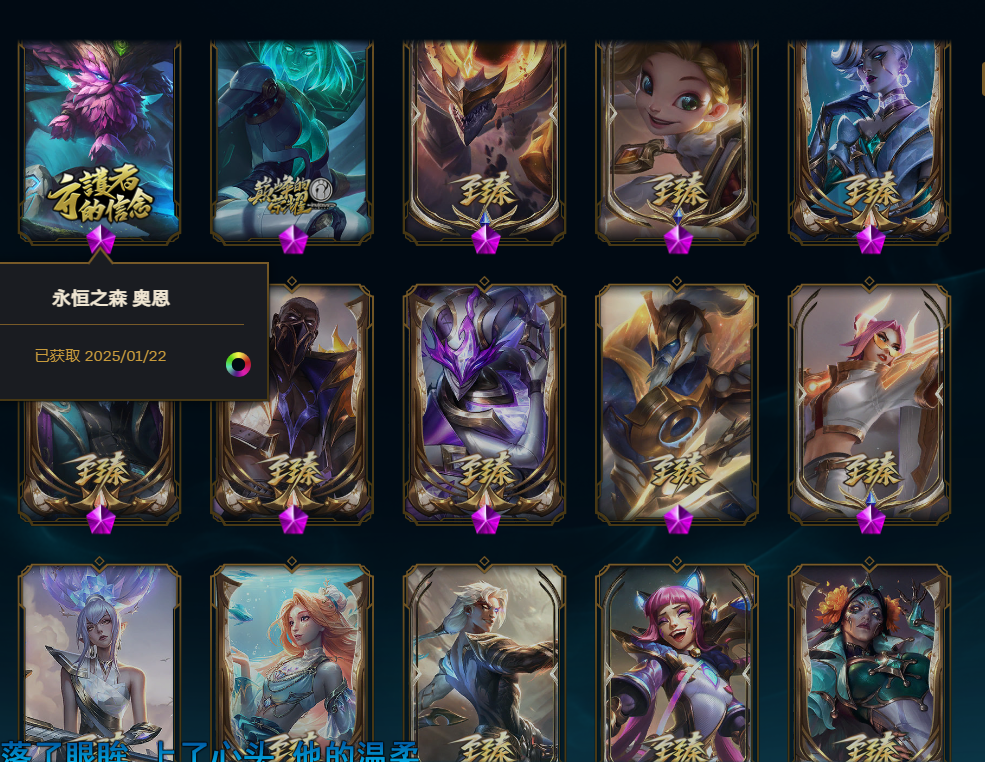Click the purple gem under the iG 巅峰的荣耀 card

point(293,240)
